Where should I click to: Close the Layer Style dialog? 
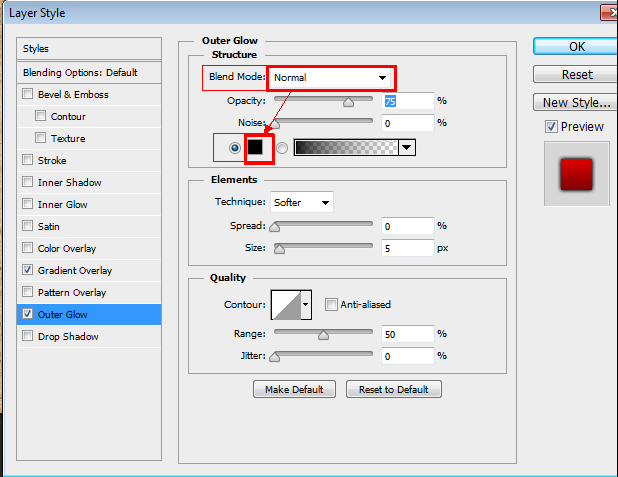[x=610, y=13]
